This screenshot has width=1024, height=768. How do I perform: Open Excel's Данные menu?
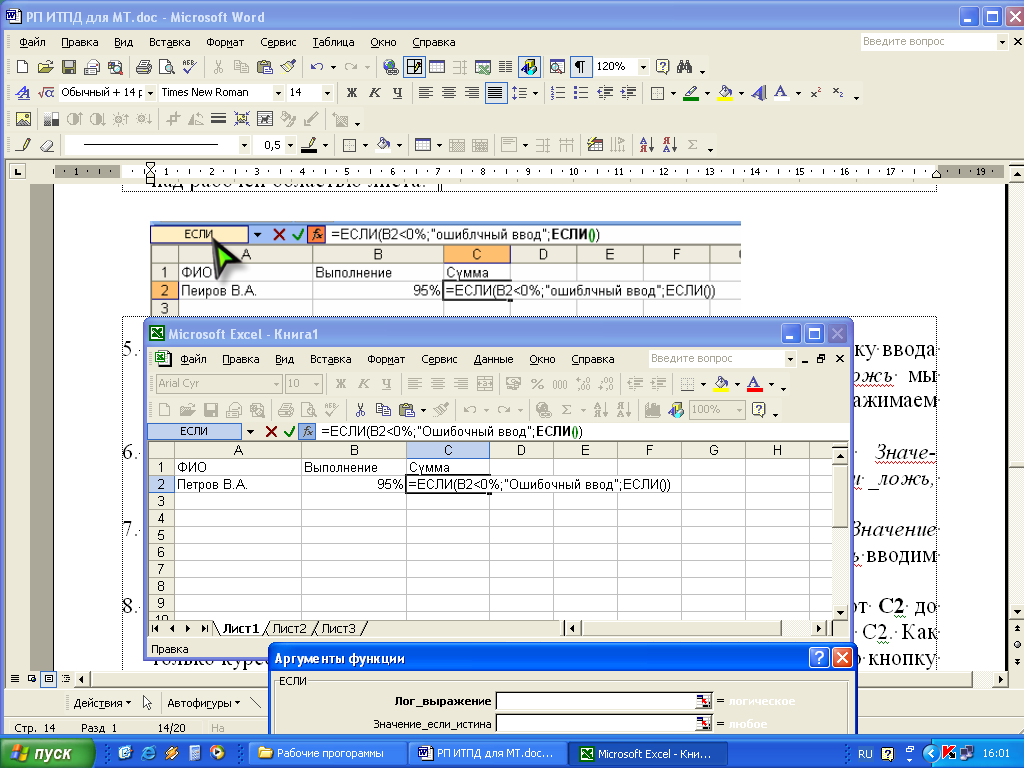(493, 359)
